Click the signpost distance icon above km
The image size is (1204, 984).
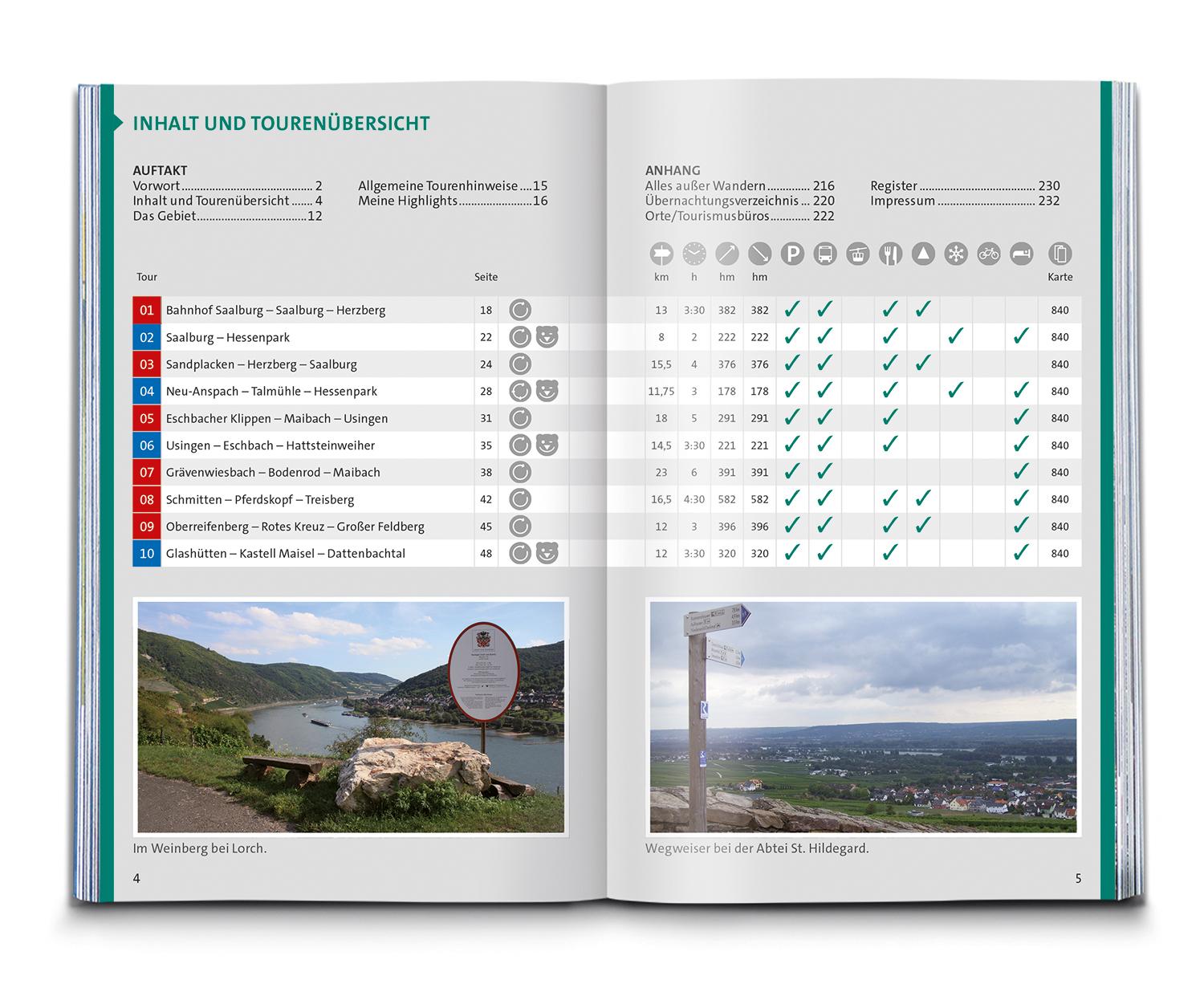(x=661, y=254)
